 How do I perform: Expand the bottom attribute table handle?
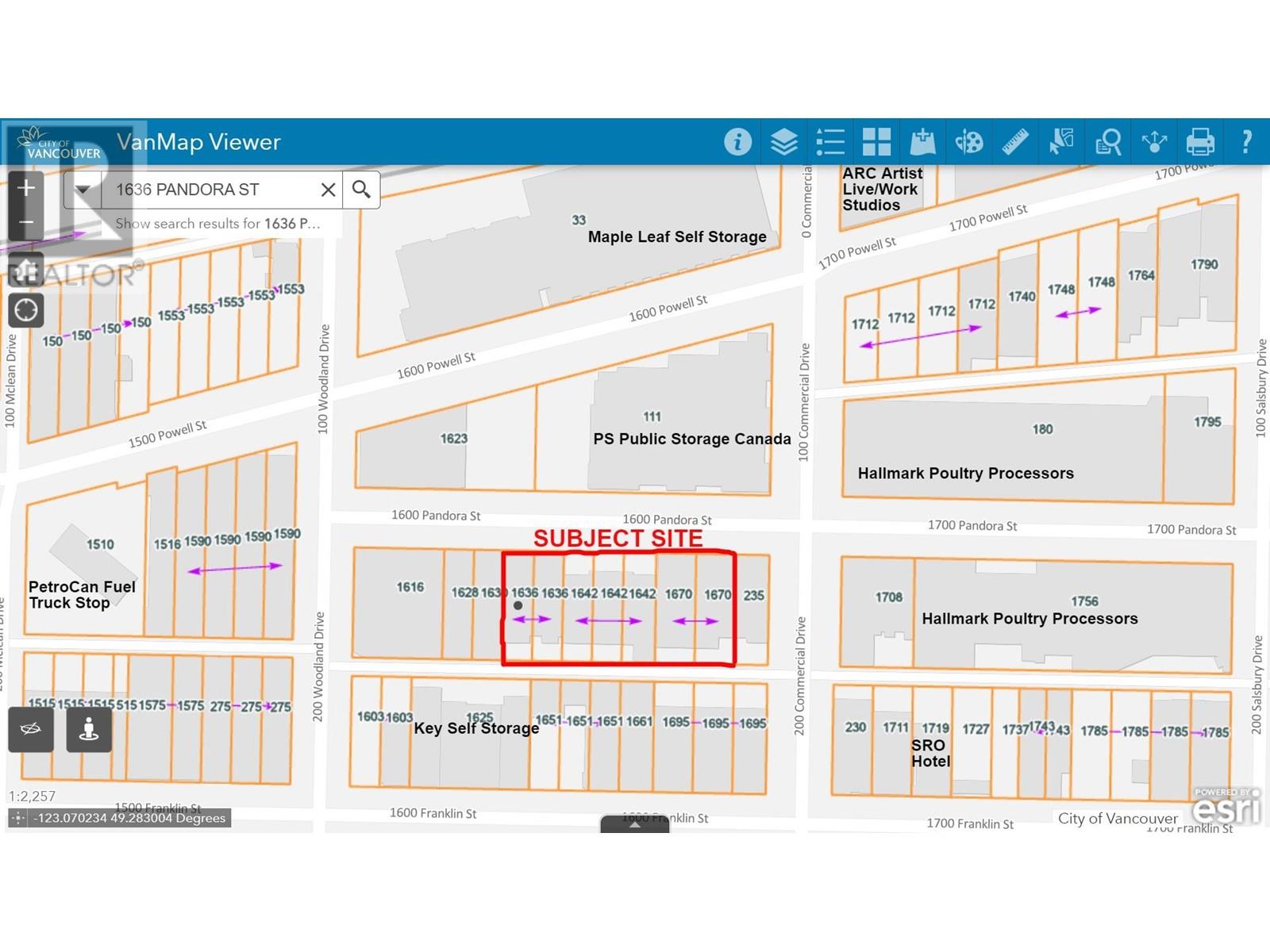pos(634,824)
